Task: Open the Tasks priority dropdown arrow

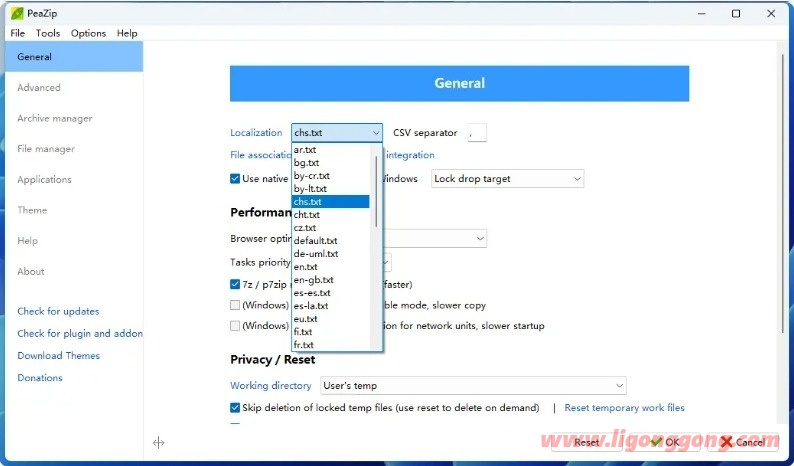Action: [x=386, y=262]
